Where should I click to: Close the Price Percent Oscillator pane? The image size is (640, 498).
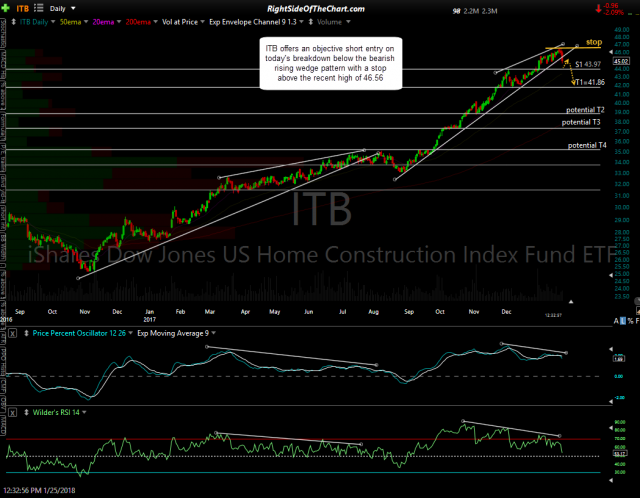tap(13, 333)
